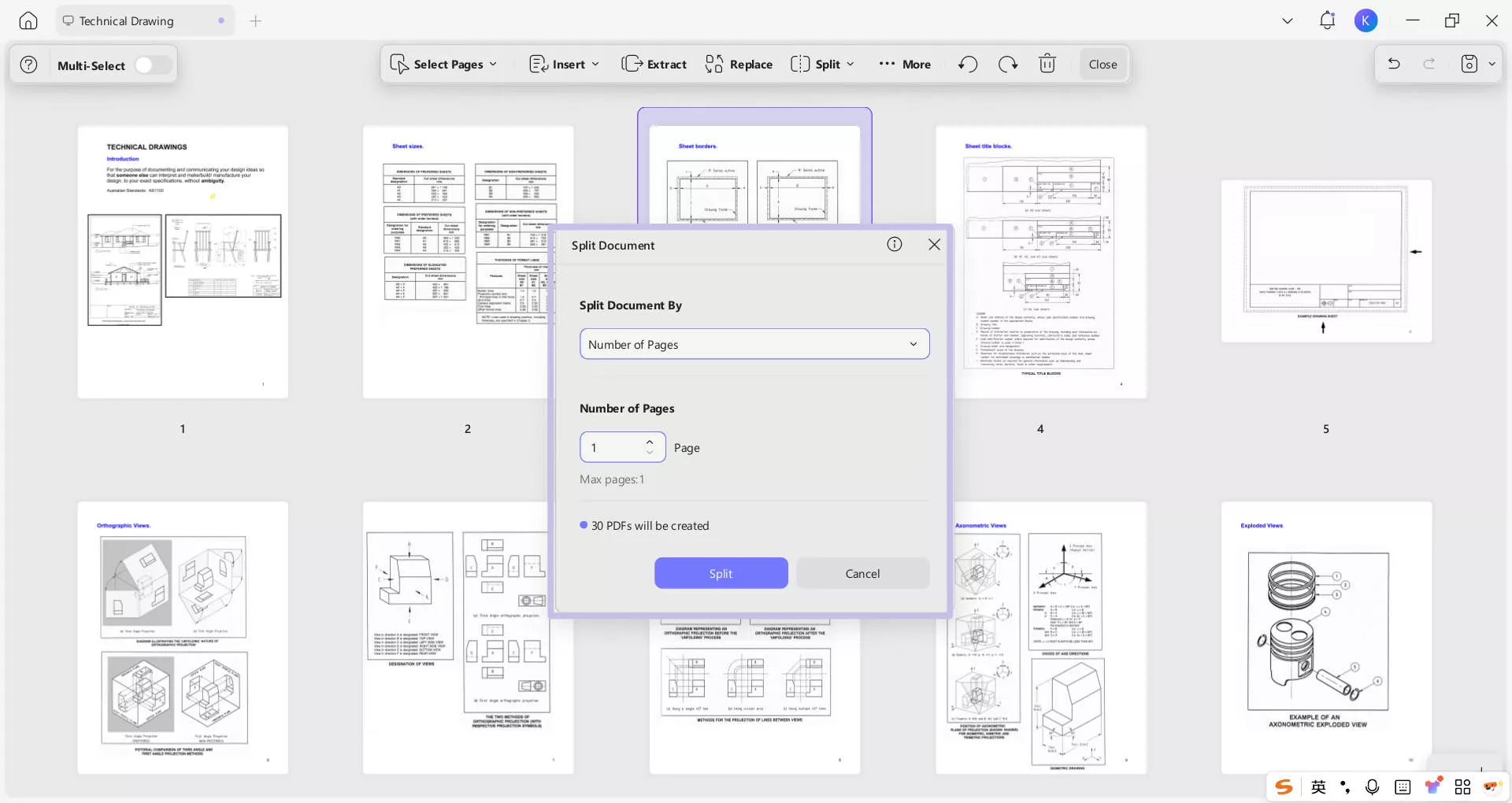Decrease page count with down arrow
Image resolution: width=1512 pixels, height=803 pixels.
[650, 453]
